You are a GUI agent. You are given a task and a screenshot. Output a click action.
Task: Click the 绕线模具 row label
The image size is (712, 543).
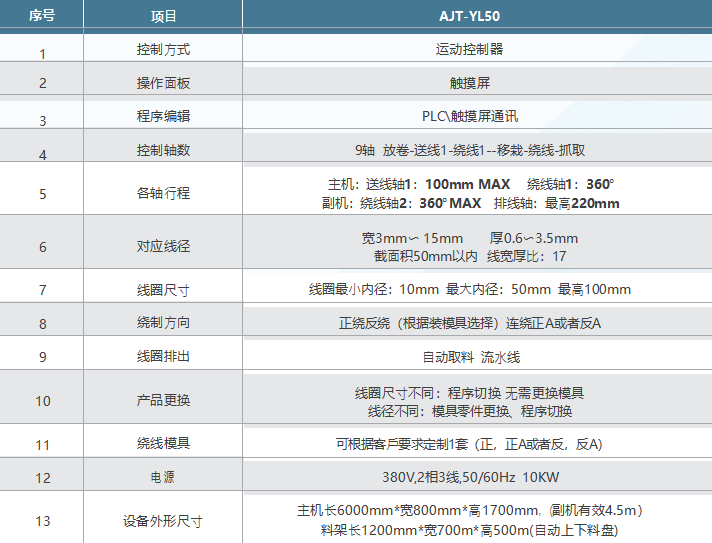coord(163,443)
